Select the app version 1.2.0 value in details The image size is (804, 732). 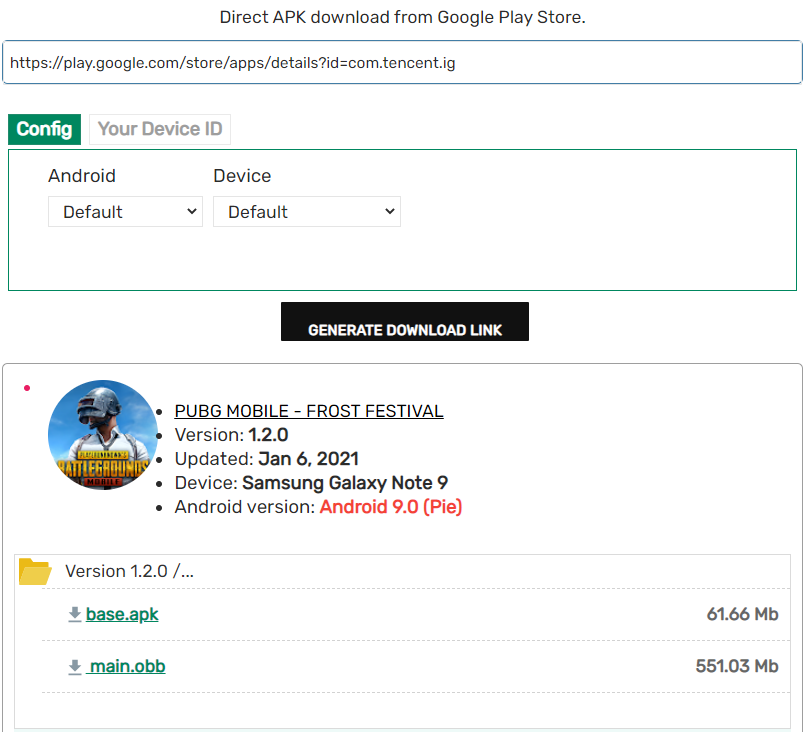pos(268,435)
